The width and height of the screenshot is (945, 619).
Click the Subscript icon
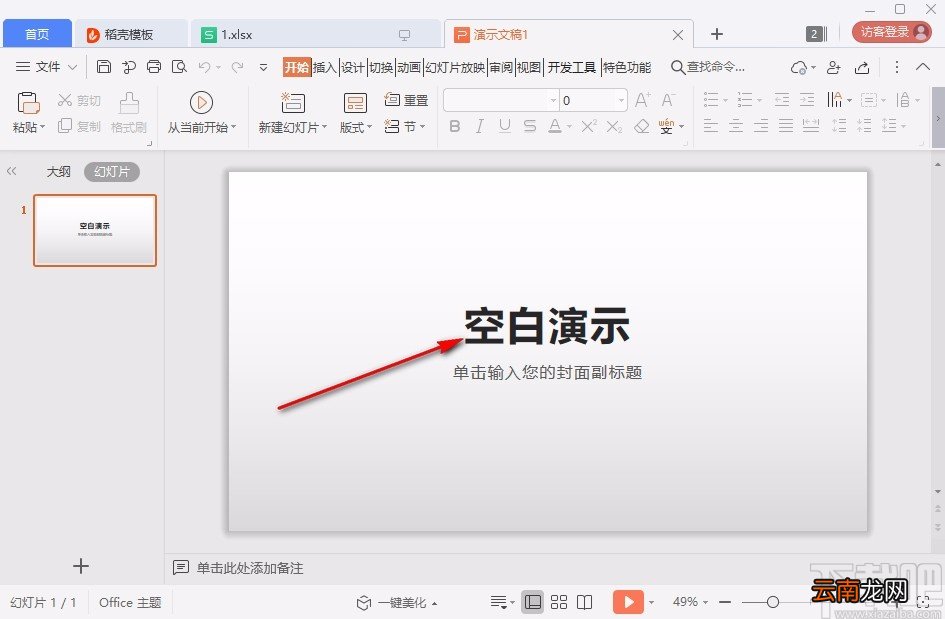[614, 126]
